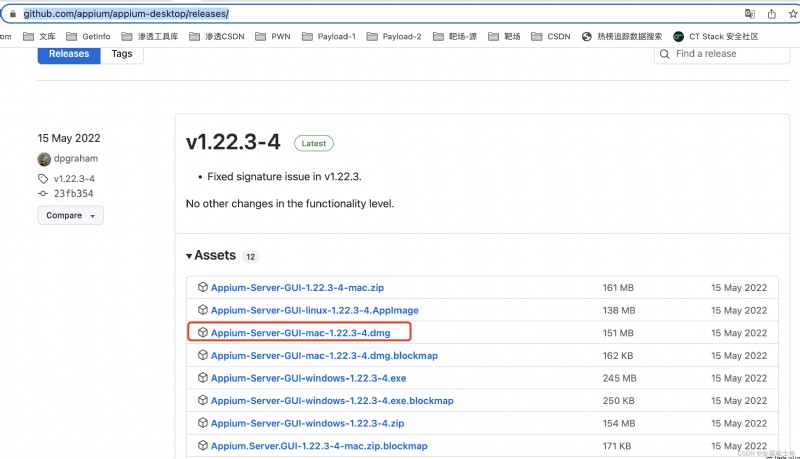Open the 渗透工具库 bookmark folder
The height and width of the screenshot is (459, 800).
coord(150,36)
